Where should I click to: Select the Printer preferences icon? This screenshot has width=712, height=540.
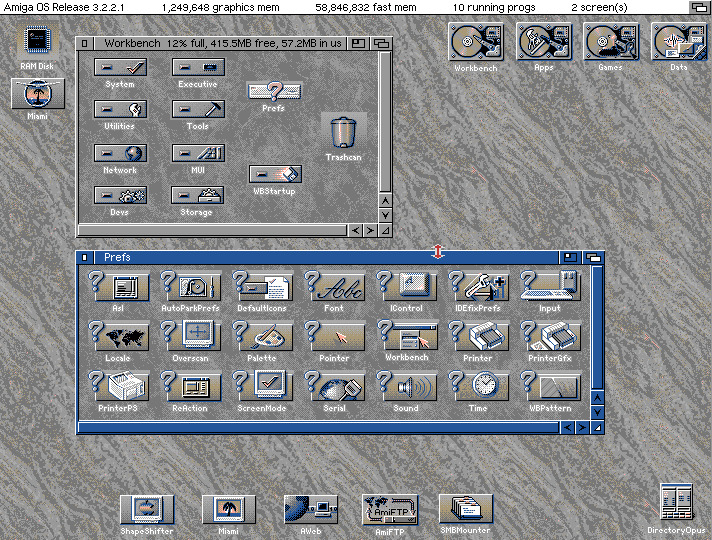click(478, 336)
